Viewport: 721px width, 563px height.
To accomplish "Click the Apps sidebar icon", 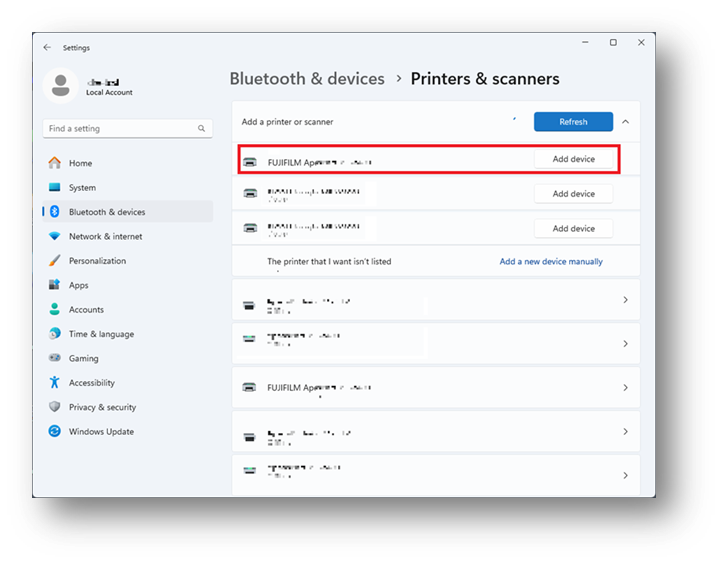I will pos(54,285).
